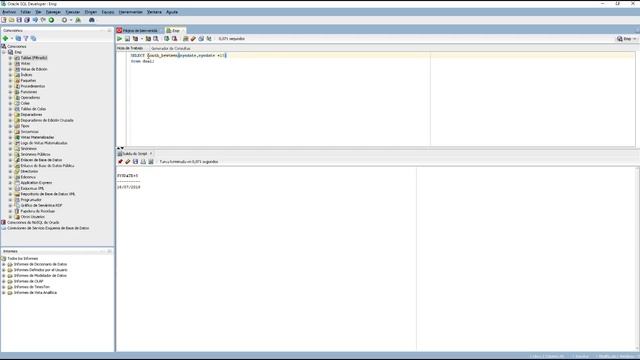Expand the Otros Usuarios tree node
The image size is (640, 360).
pos(10,217)
